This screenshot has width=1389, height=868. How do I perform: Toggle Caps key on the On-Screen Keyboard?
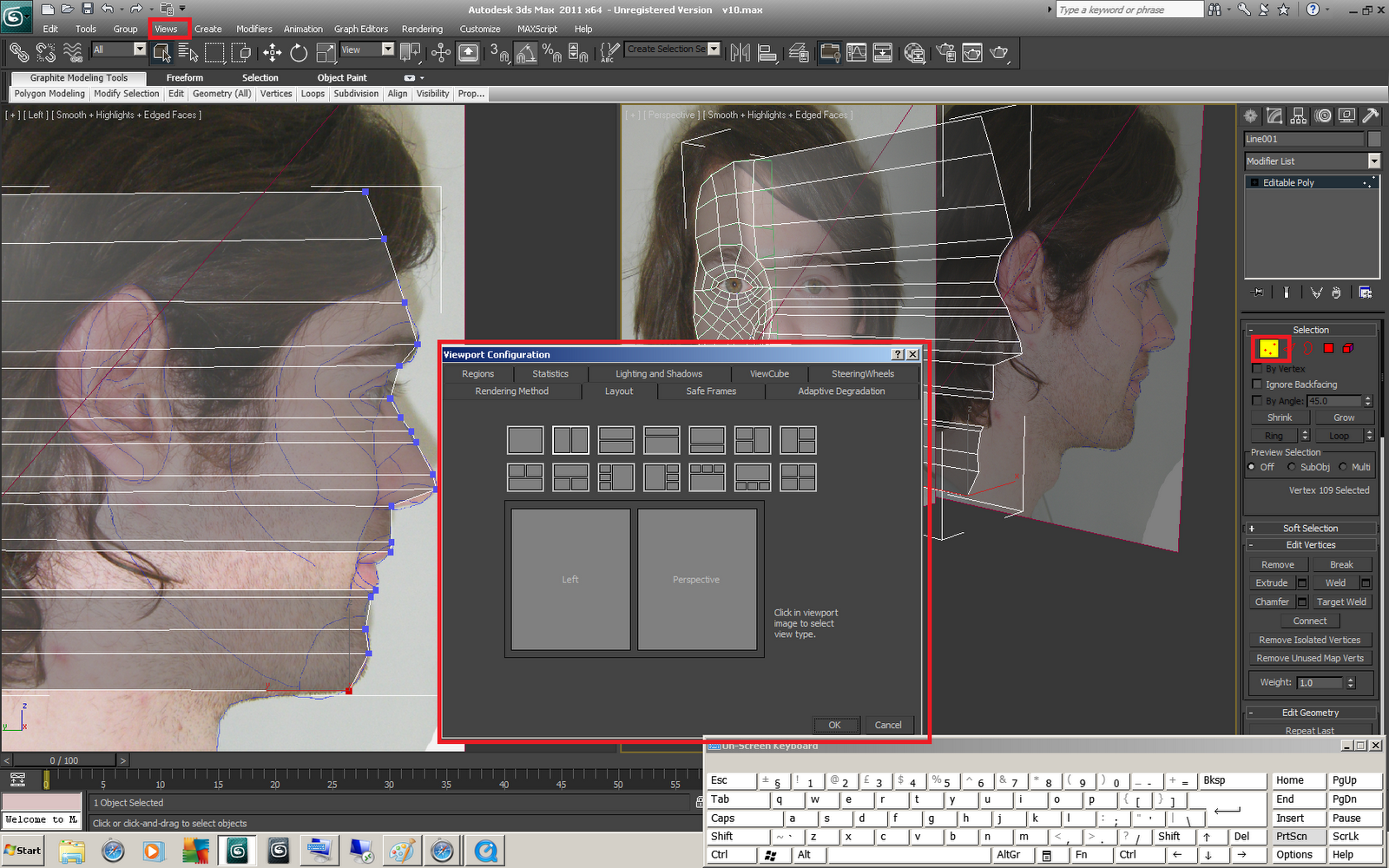744,818
